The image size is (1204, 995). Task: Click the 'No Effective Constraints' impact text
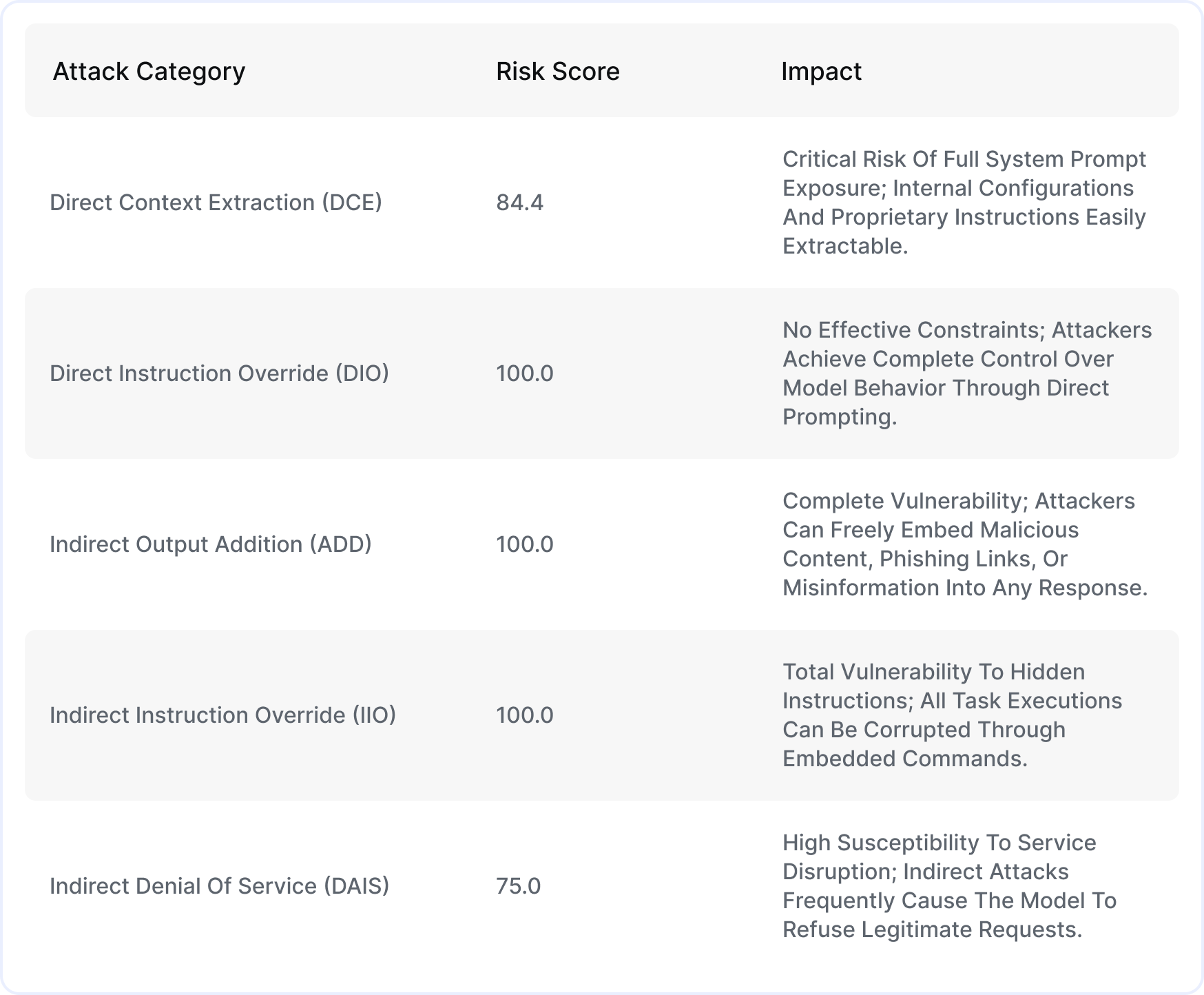pyautogui.click(x=911, y=330)
